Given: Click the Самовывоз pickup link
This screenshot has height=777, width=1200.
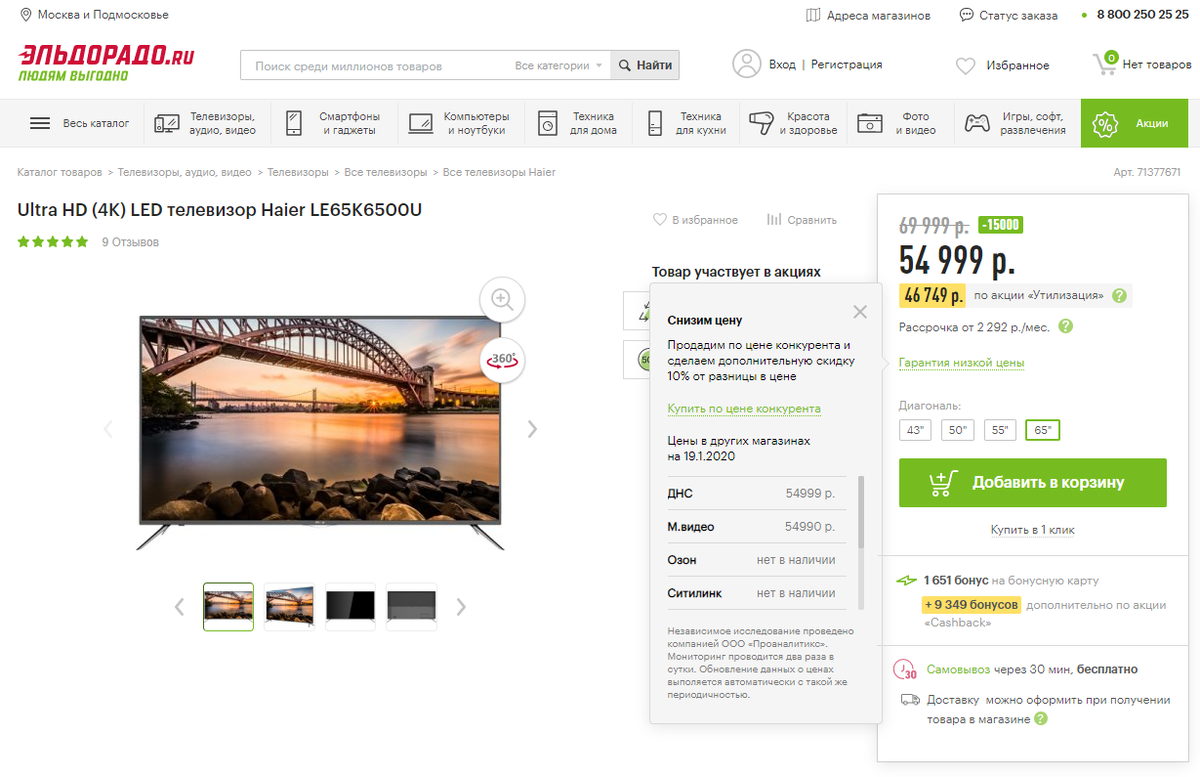Looking at the screenshot, I should [x=959, y=669].
